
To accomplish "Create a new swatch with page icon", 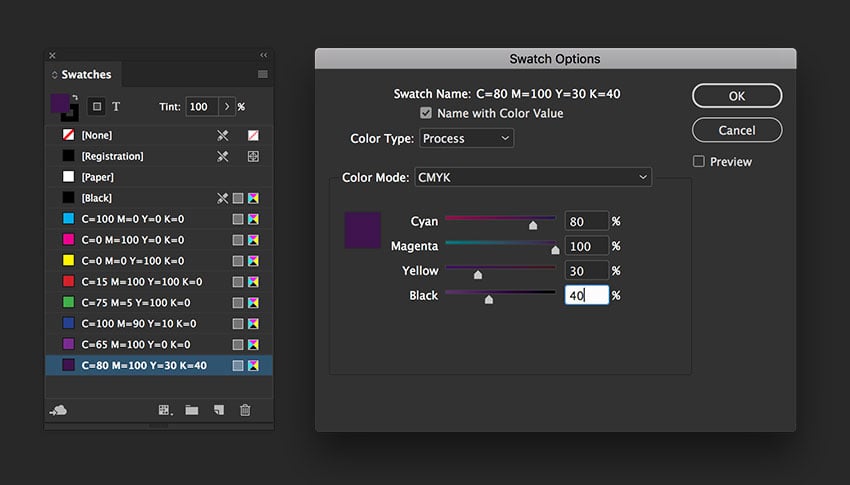I will click(219, 410).
